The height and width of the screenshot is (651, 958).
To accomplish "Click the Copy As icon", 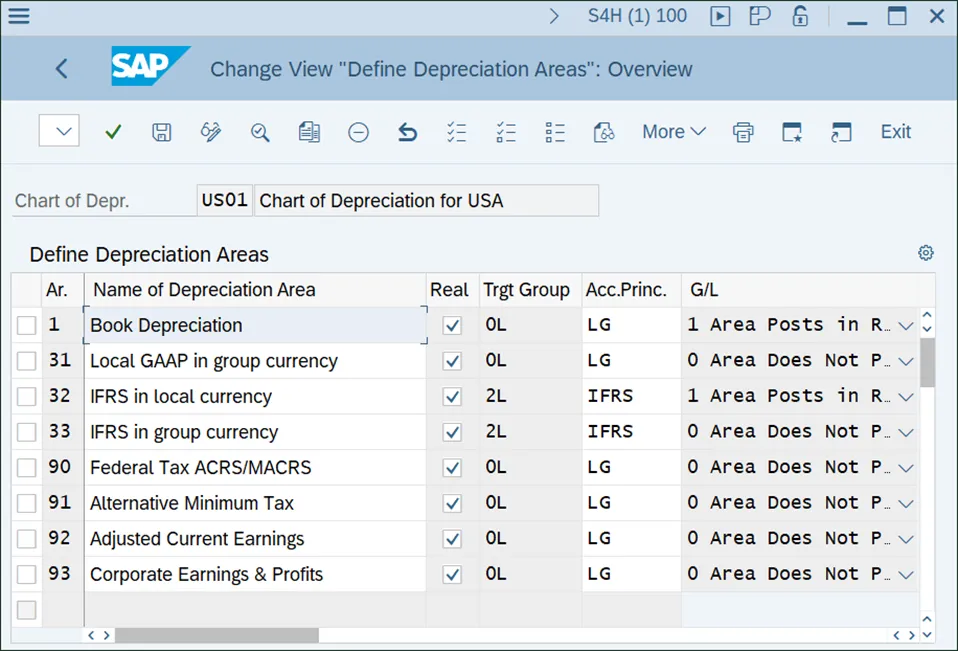I will (x=309, y=132).
